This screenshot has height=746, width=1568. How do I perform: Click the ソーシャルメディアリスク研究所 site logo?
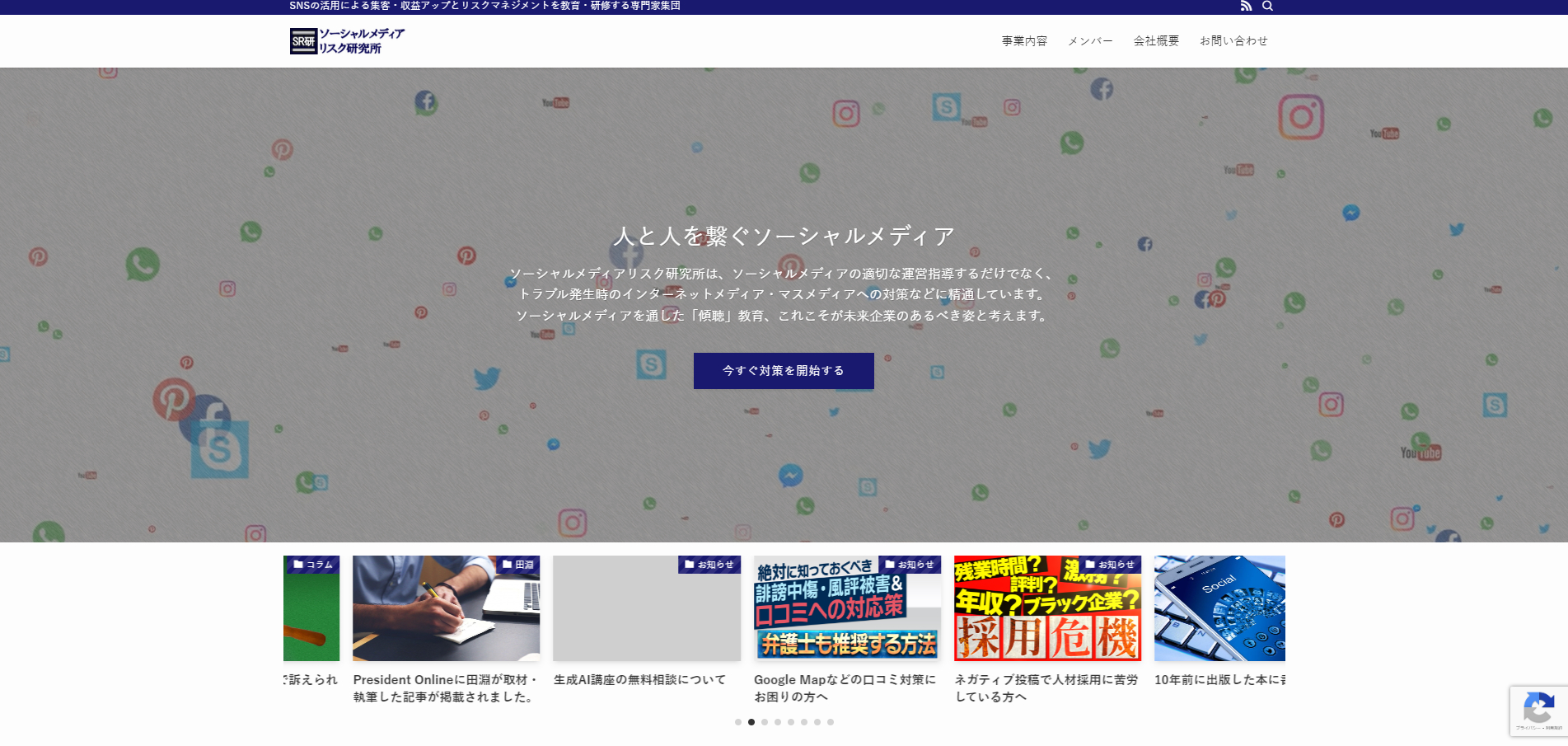(x=347, y=41)
